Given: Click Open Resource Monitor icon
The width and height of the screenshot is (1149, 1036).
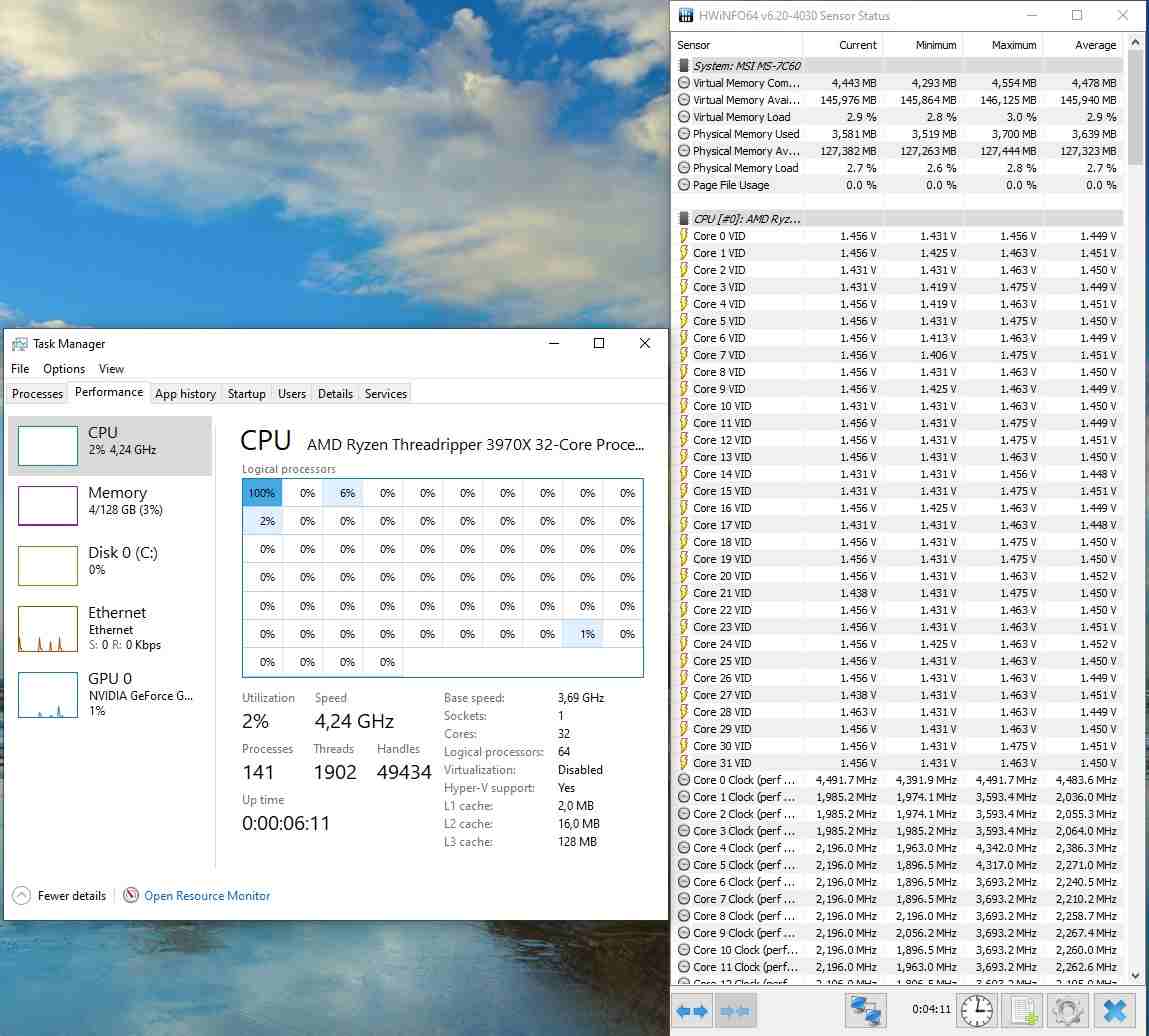Looking at the screenshot, I should click(131, 895).
